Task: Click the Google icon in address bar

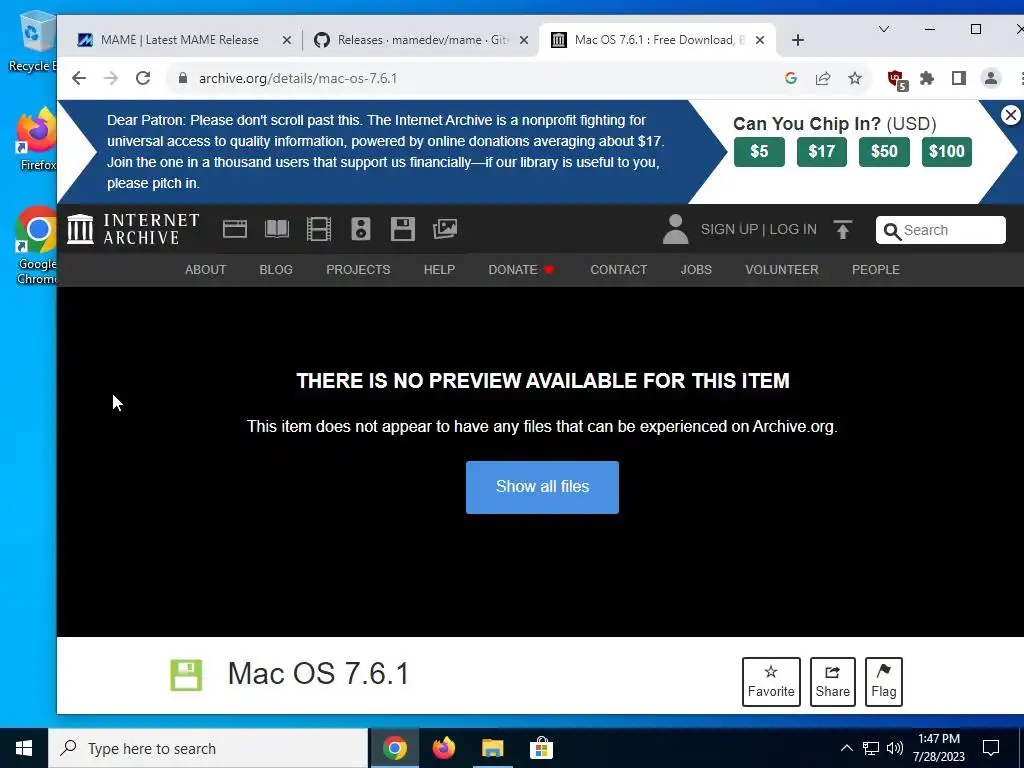Action: (x=791, y=78)
